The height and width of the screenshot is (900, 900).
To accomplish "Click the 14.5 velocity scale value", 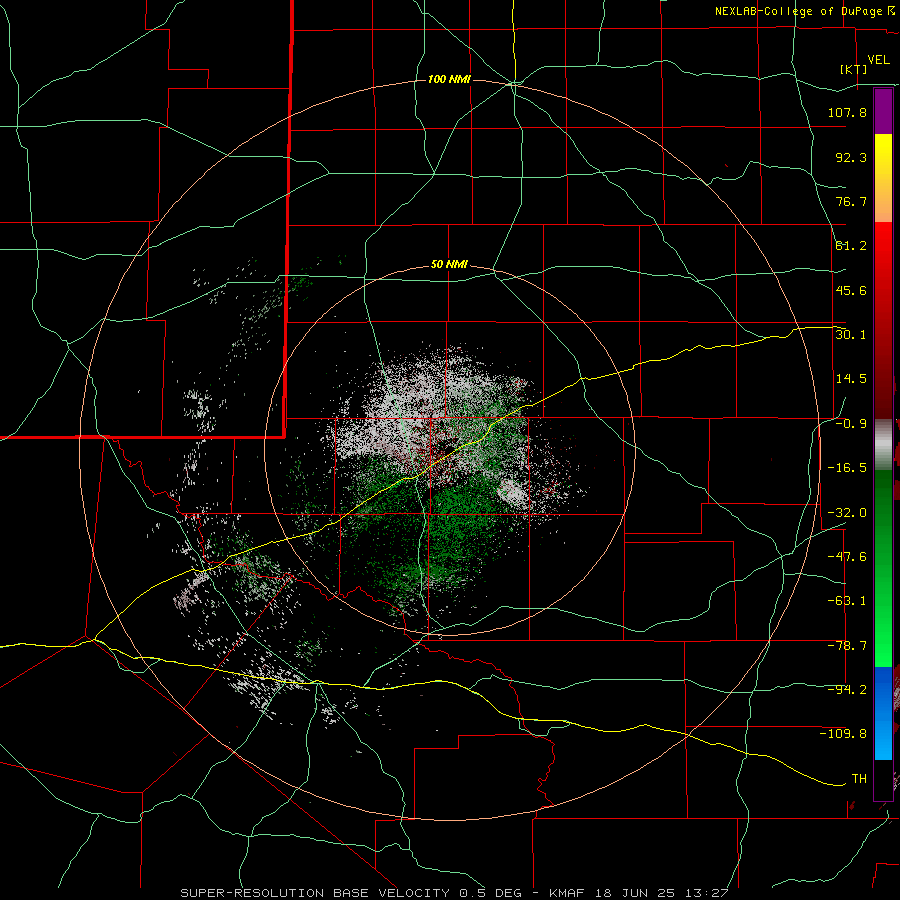I will [851, 379].
